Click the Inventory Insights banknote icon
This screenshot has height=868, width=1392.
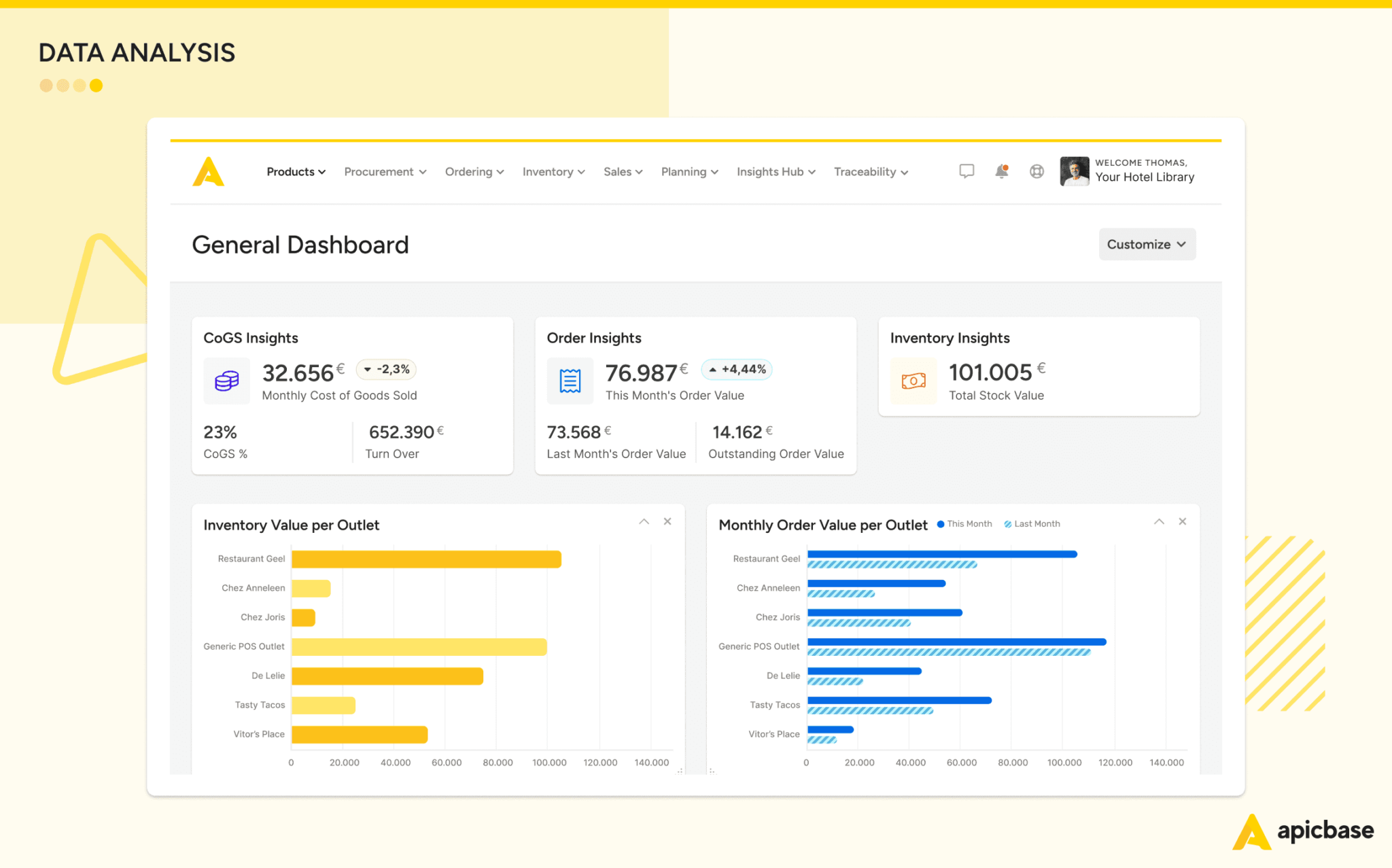coord(913,381)
